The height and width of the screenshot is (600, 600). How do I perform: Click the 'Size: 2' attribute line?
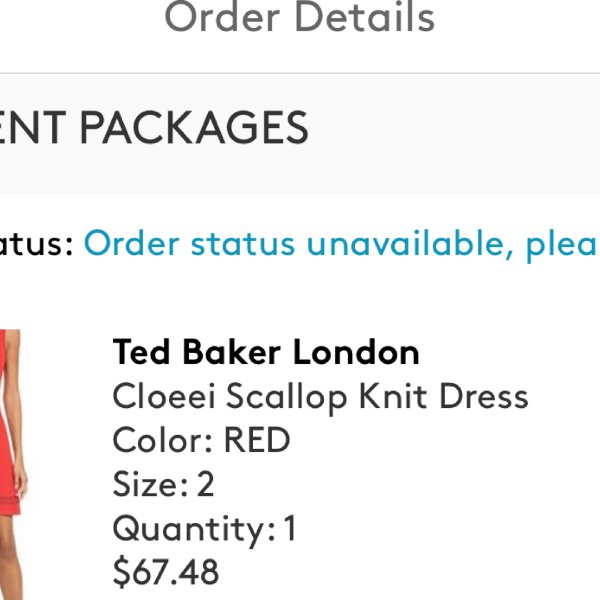pos(163,484)
